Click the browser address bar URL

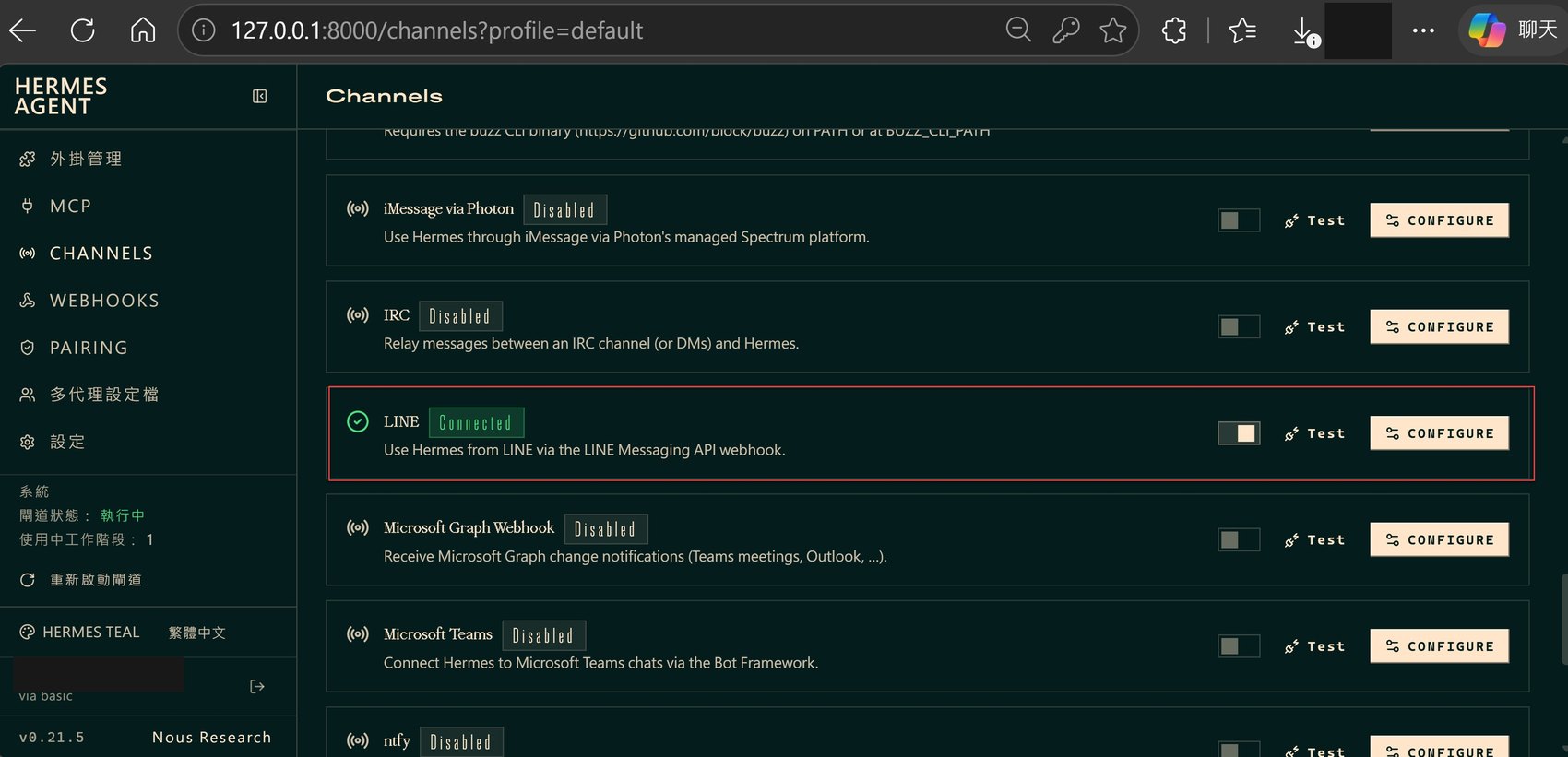437,30
